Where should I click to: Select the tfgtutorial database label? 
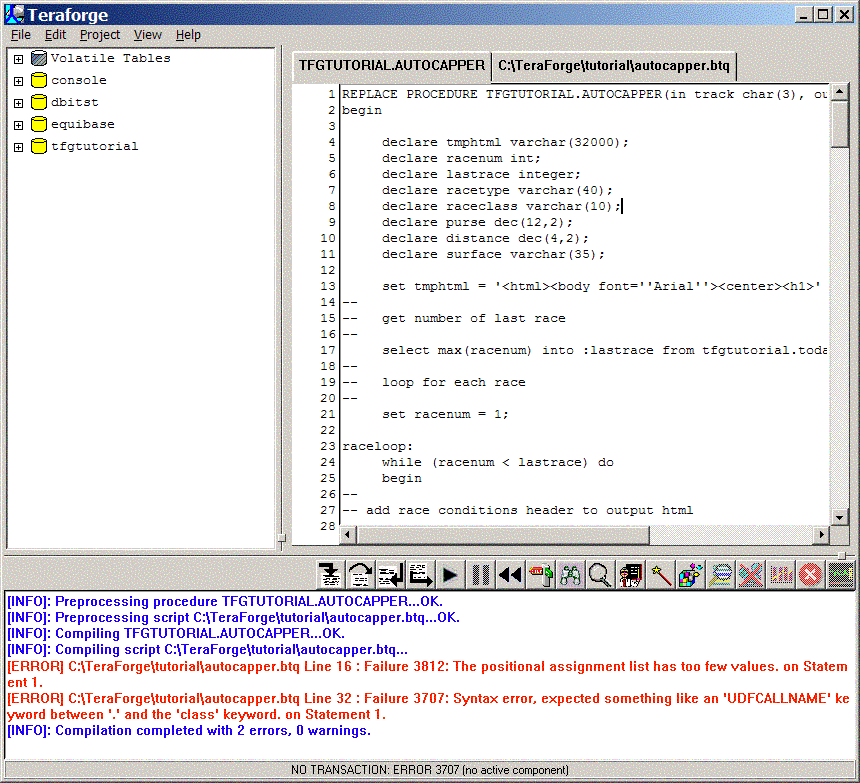(94, 146)
